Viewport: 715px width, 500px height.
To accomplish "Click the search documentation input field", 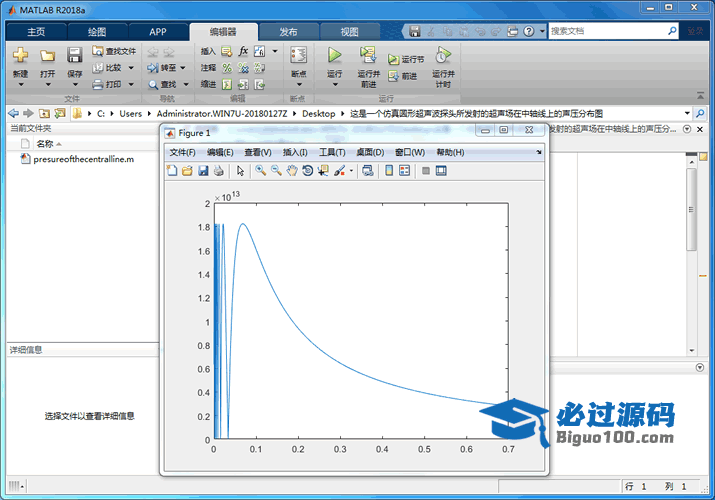I will coord(608,31).
